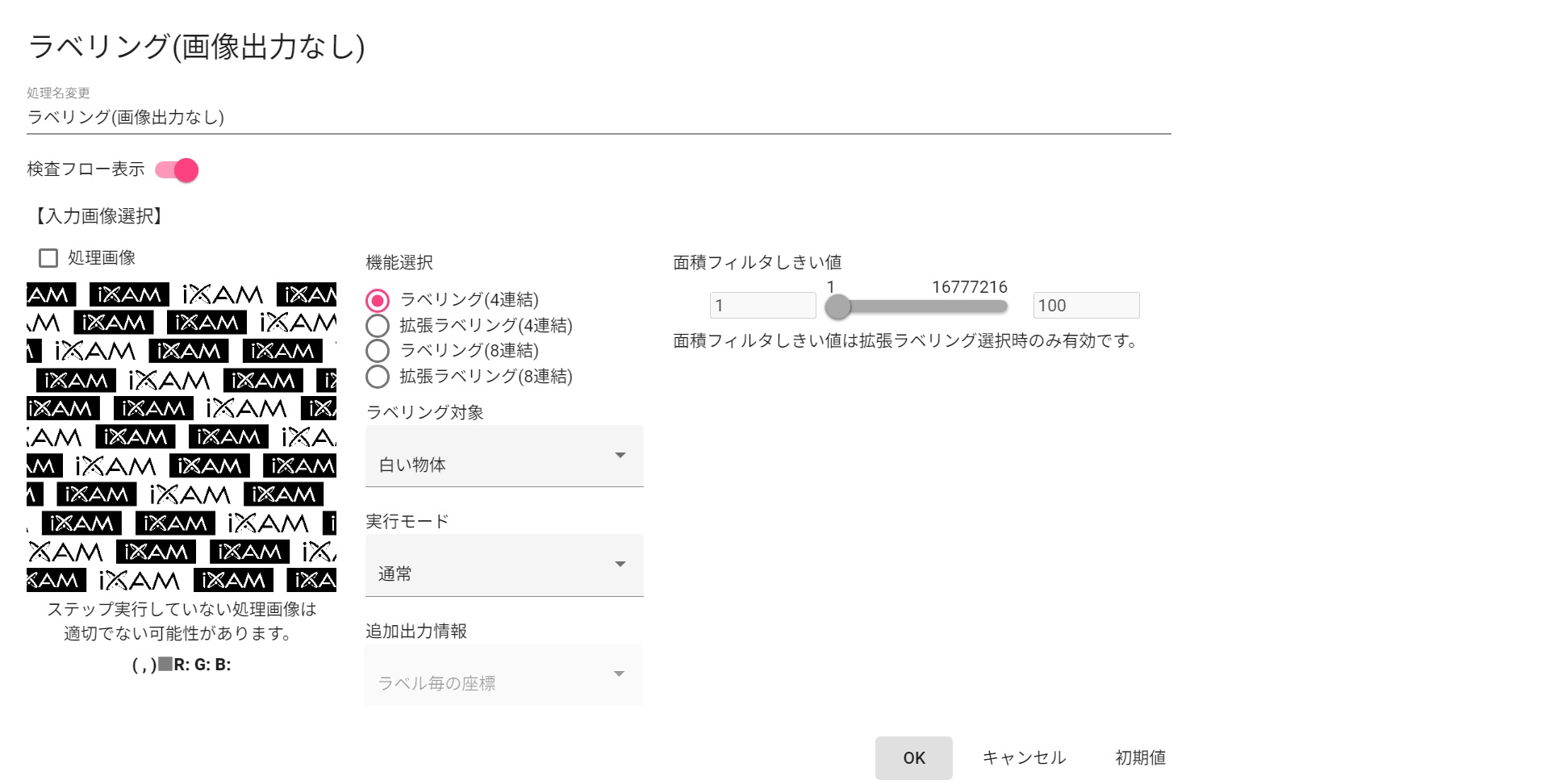Click the arrow icon in ラベリング対象 field
The image size is (1549, 784).
(x=620, y=456)
